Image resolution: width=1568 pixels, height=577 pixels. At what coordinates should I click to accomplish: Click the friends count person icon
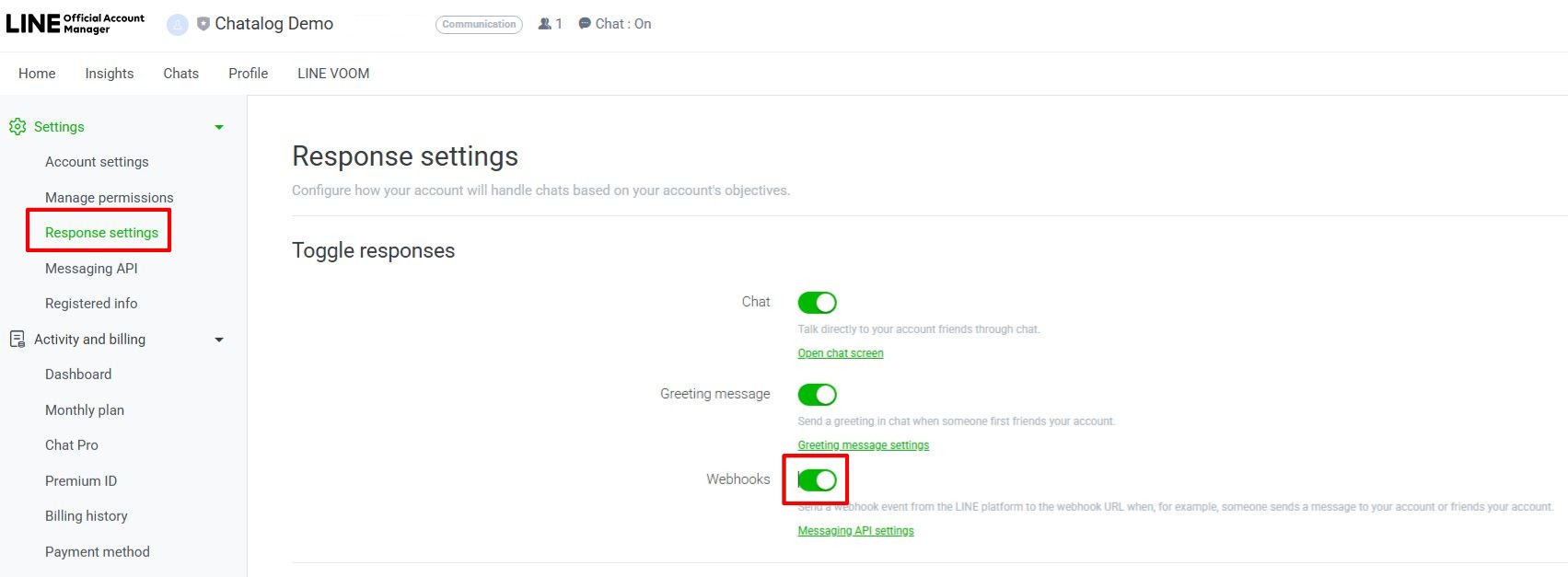(x=545, y=24)
